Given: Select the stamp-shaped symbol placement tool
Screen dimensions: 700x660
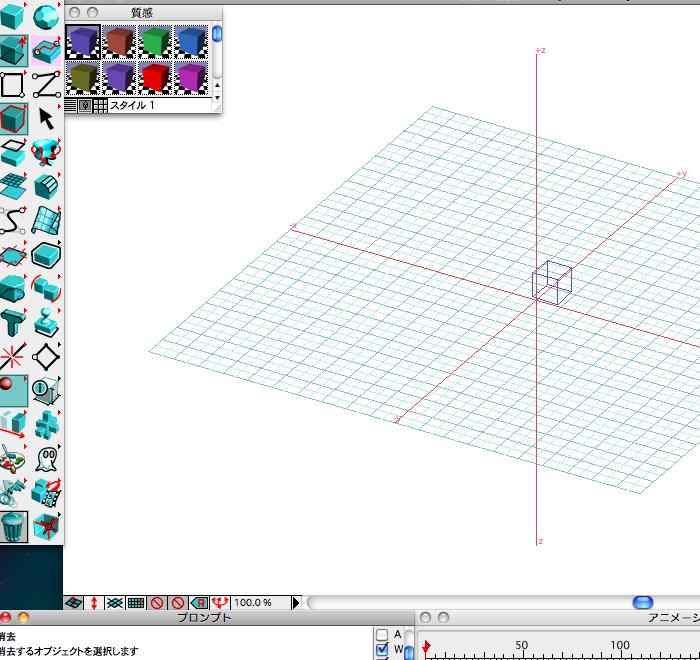Looking at the screenshot, I should [46, 323].
